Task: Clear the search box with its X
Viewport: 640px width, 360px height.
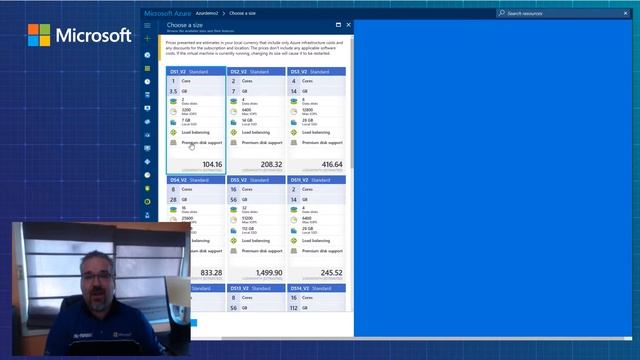Action: (626, 13)
